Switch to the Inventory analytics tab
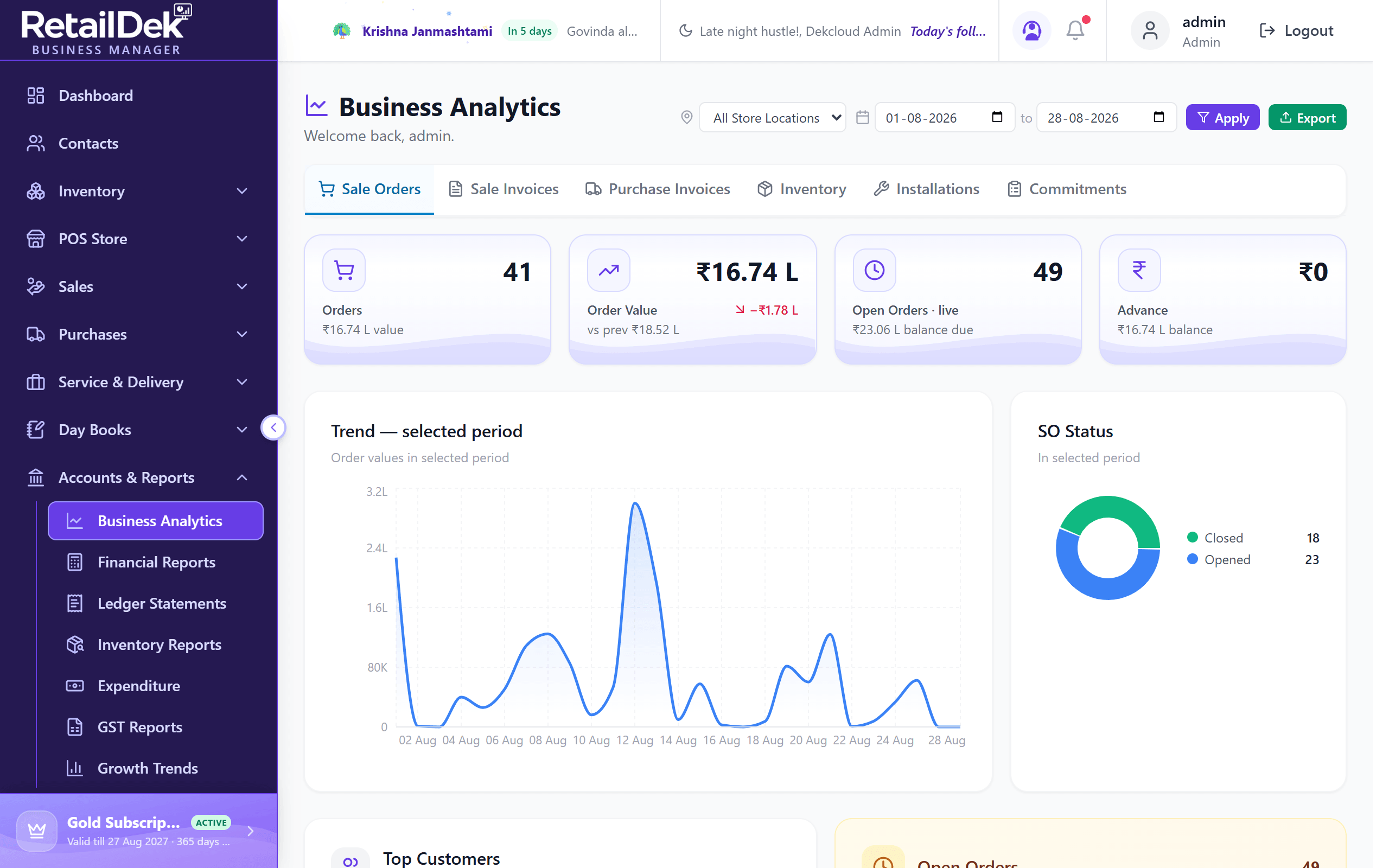The image size is (1389, 868). click(801, 189)
